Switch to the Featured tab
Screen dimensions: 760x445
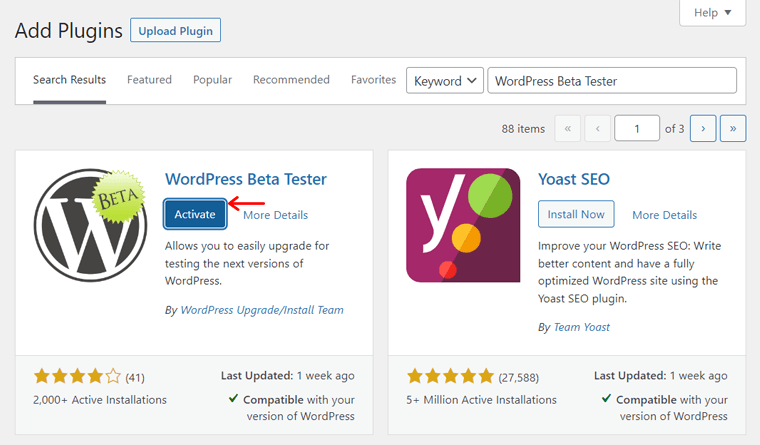click(149, 79)
